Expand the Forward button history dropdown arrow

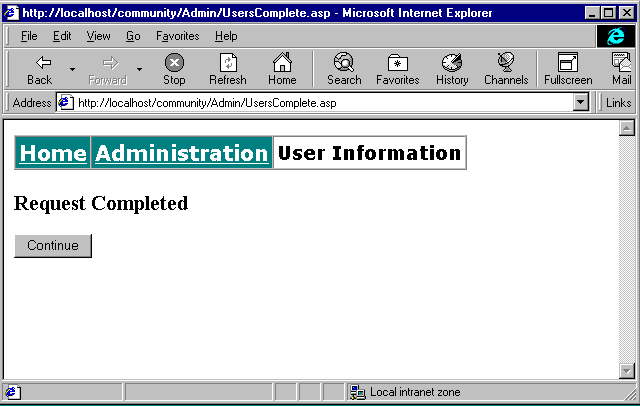[x=139, y=70]
